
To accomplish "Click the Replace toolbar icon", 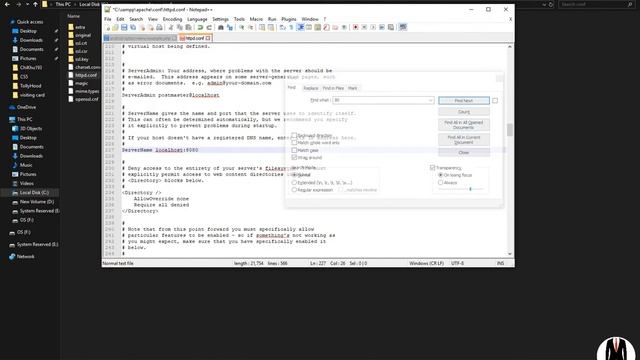I will pyautogui.click(x=230, y=27).
